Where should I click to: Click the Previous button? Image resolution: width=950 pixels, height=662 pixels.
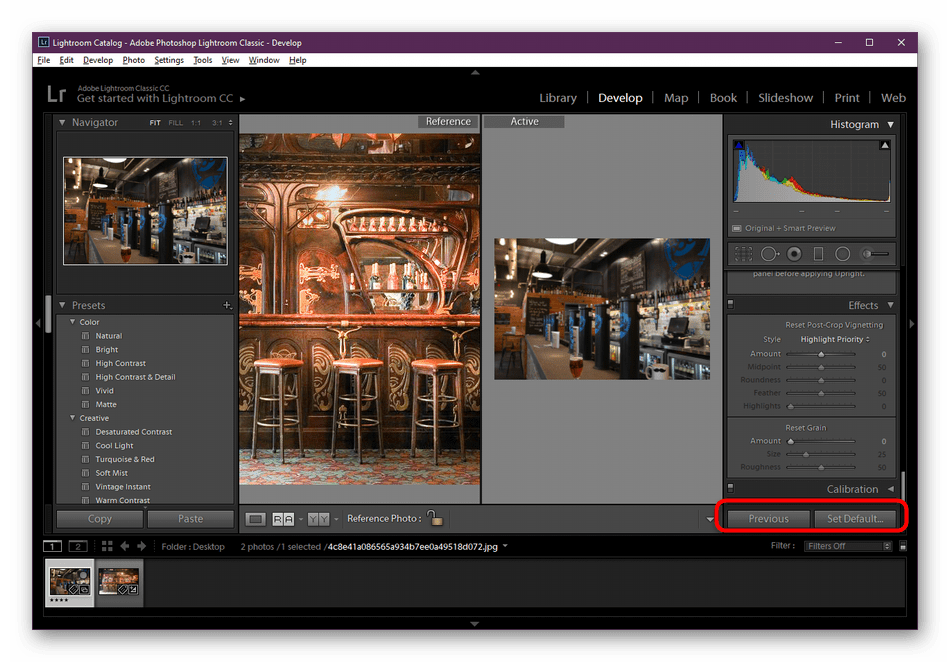[768, 519]
